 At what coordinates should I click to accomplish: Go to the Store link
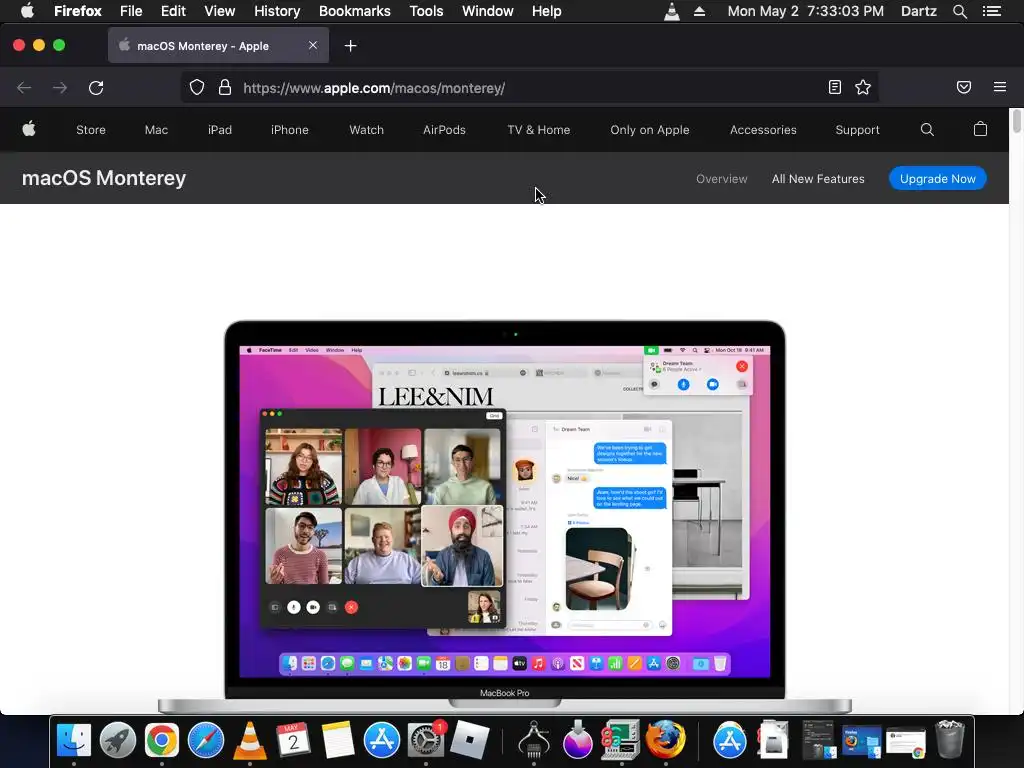tap(91, 130)
